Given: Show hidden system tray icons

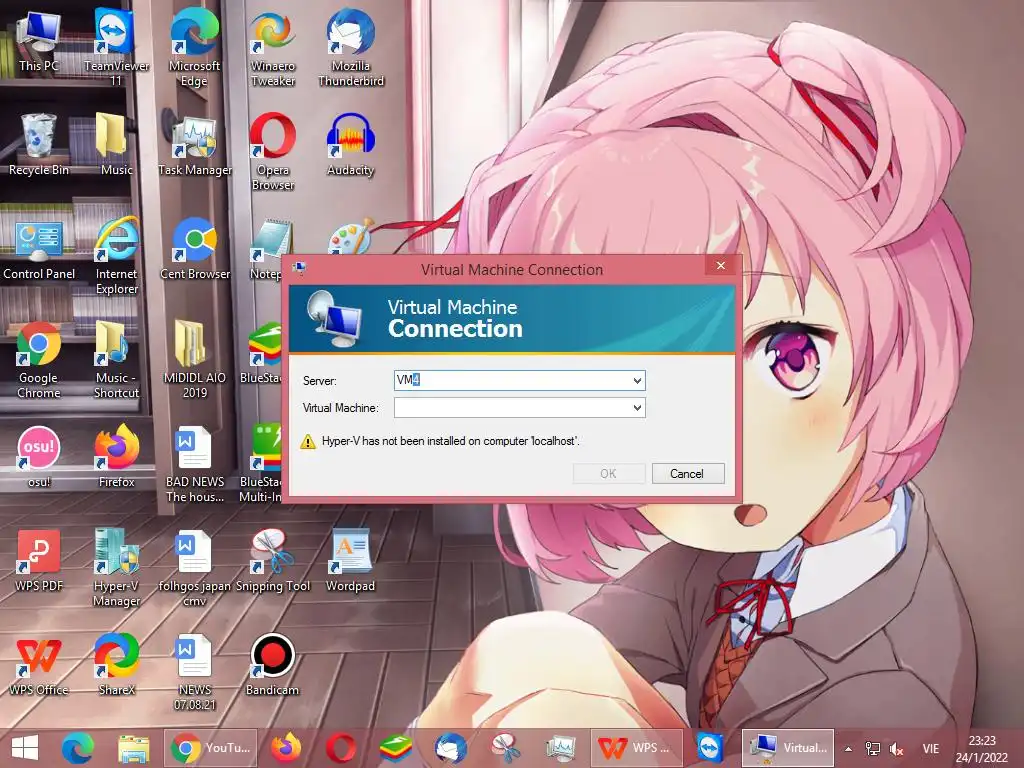Looking at the screenshot, I should 848,749.
